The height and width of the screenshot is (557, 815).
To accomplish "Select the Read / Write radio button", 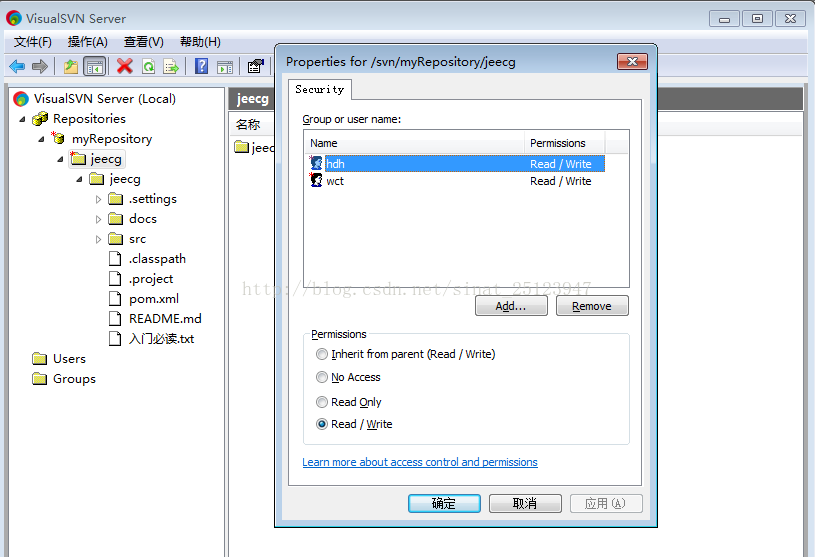I will tap(322, 424).
